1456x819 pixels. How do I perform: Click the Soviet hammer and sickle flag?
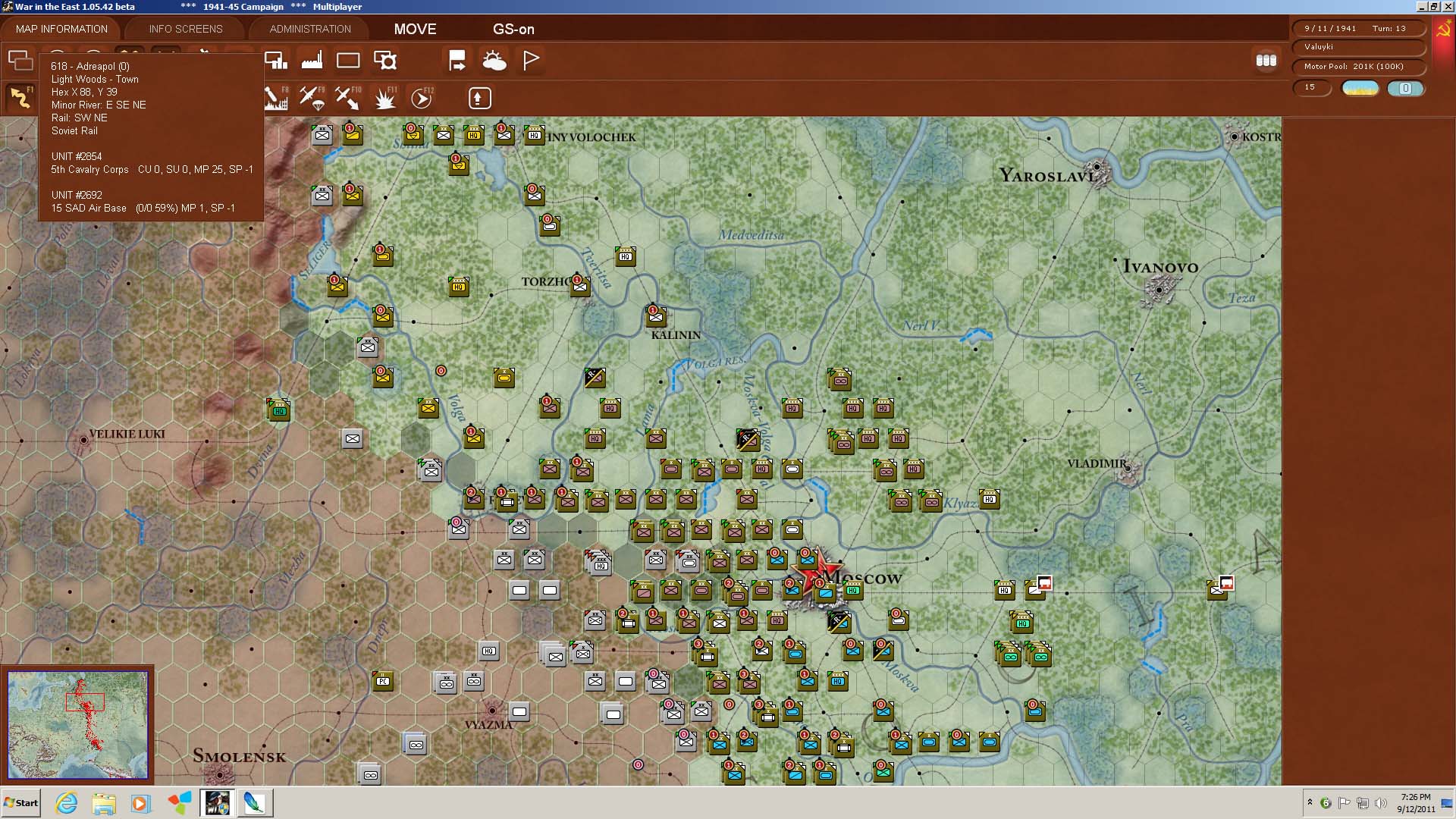pos(1443,30)
